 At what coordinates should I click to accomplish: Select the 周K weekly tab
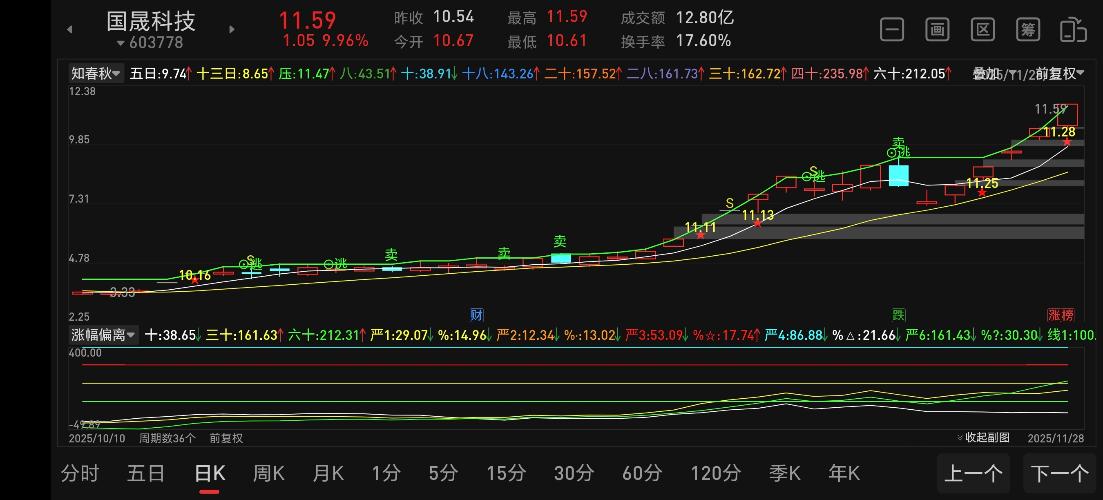pos(269,473)
